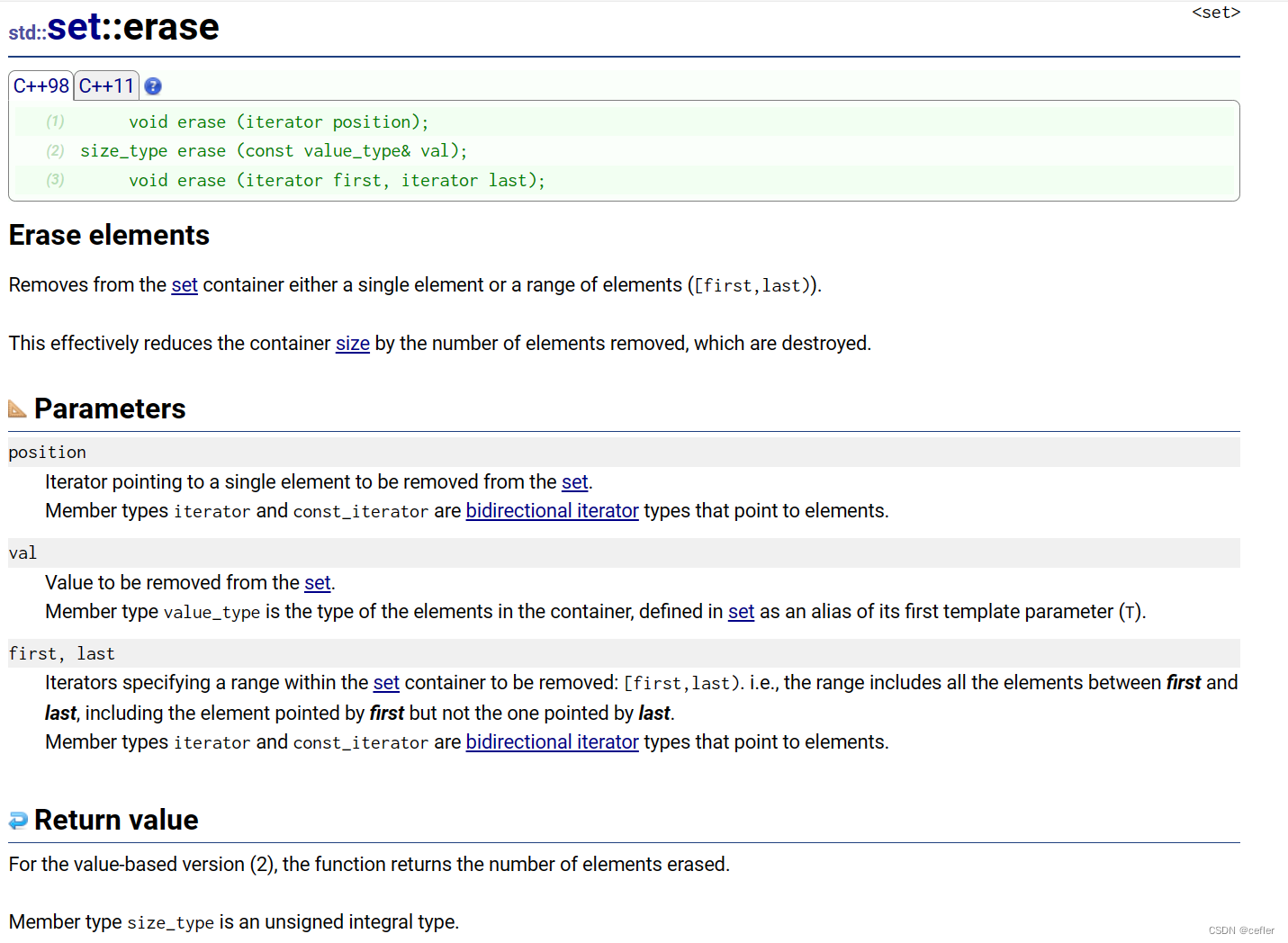Click the 'Return value' heading text
This screenshot has width=1288, height=943.
click(x=116, y=821)
